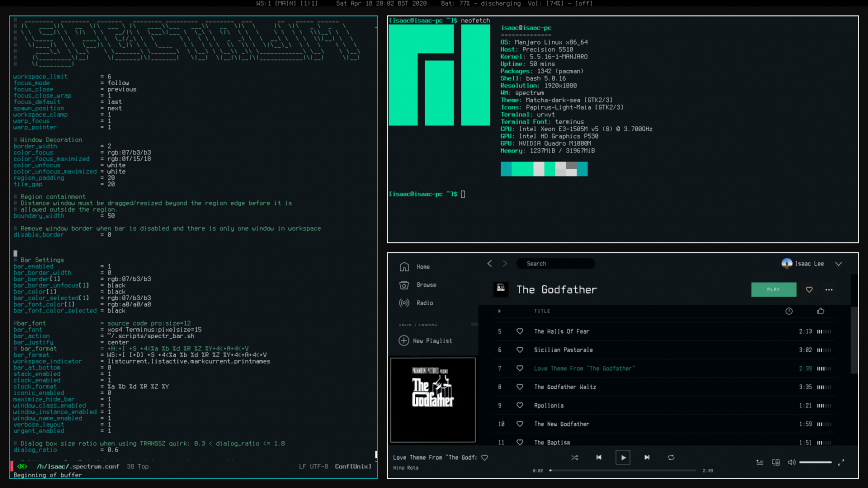The width and height of the screenshot is (868, 488).
Task: Save The Godfather album with header heart
Action: [809, 289]
